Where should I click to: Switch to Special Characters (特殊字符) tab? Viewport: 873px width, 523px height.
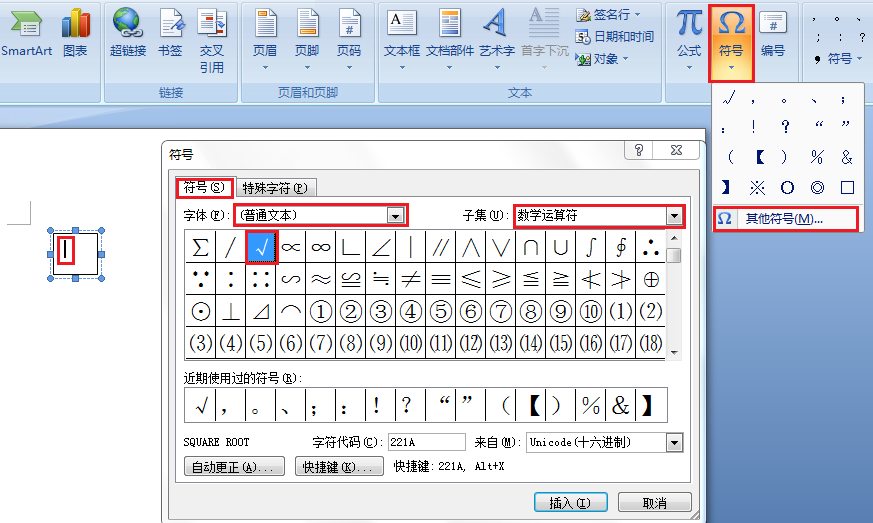[275, 188]
